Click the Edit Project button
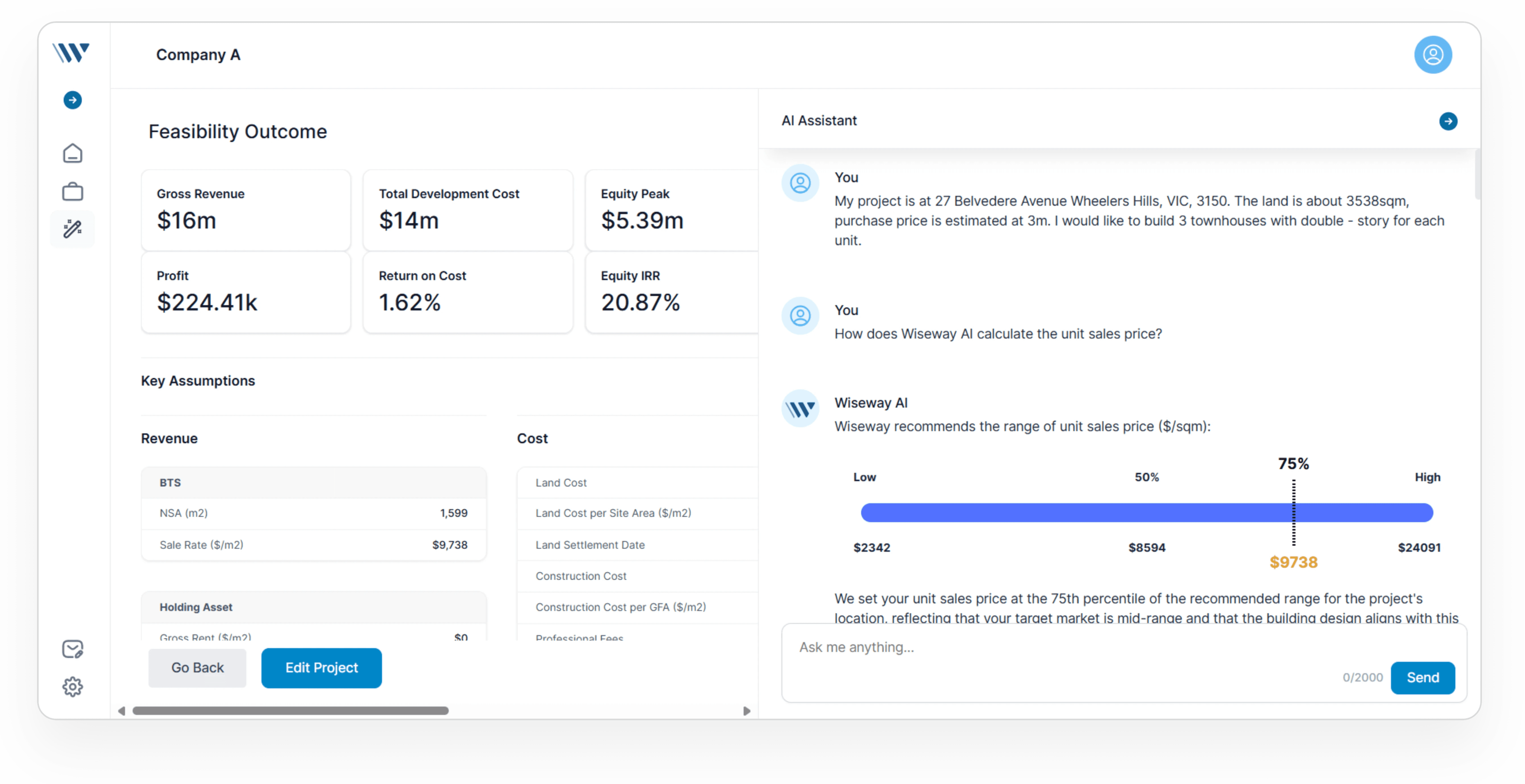Screen dimensions: 1525x784 coord(322,667)
